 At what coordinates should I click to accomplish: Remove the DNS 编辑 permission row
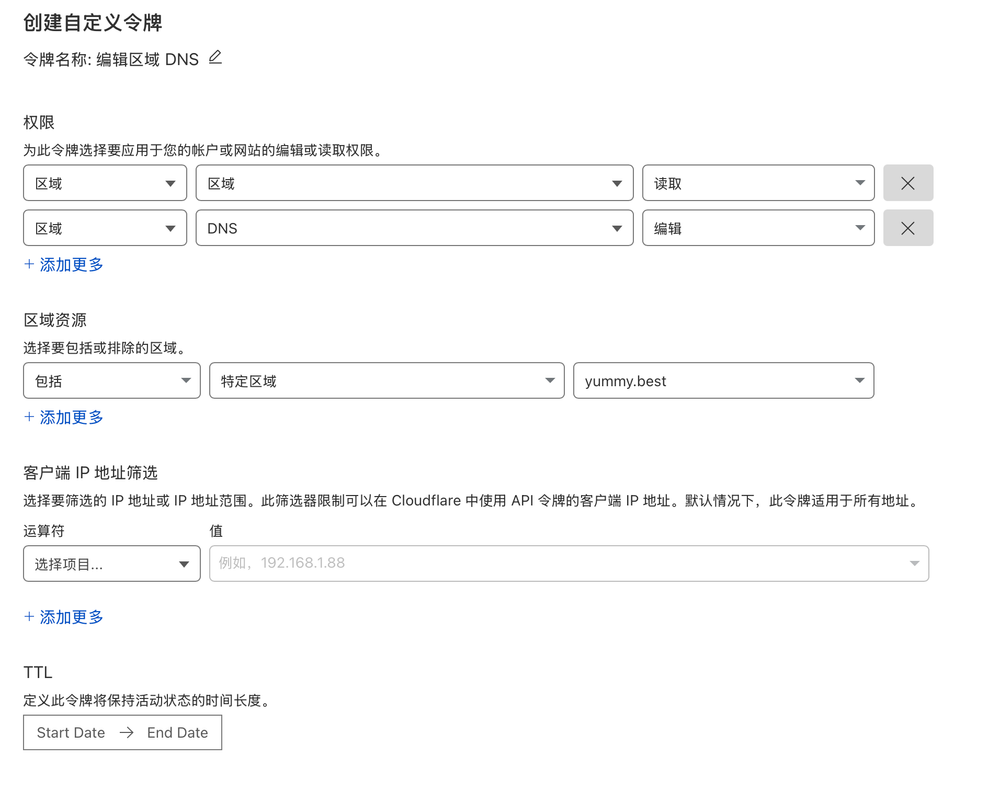pyautogui.click(x=908, y=228)
